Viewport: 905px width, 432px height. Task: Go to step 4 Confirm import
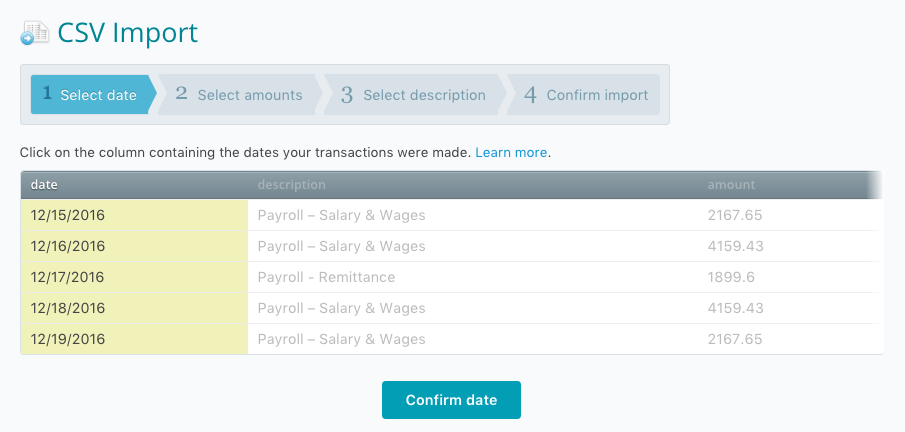tap(585, 95)
